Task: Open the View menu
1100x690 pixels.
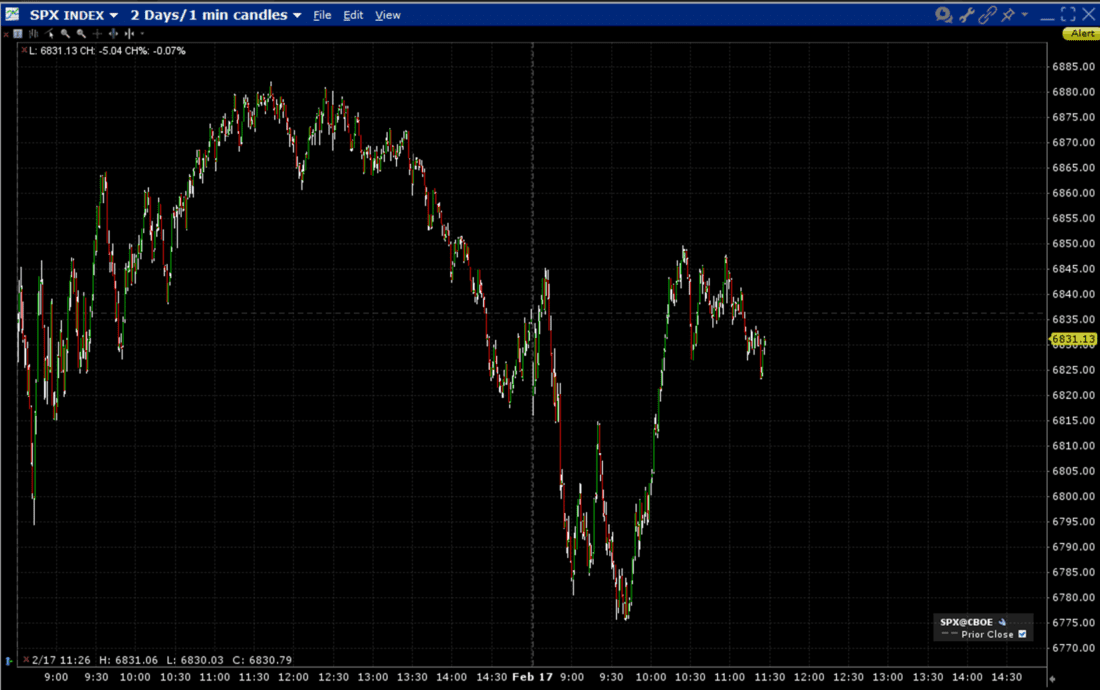Action: [387, 15]
